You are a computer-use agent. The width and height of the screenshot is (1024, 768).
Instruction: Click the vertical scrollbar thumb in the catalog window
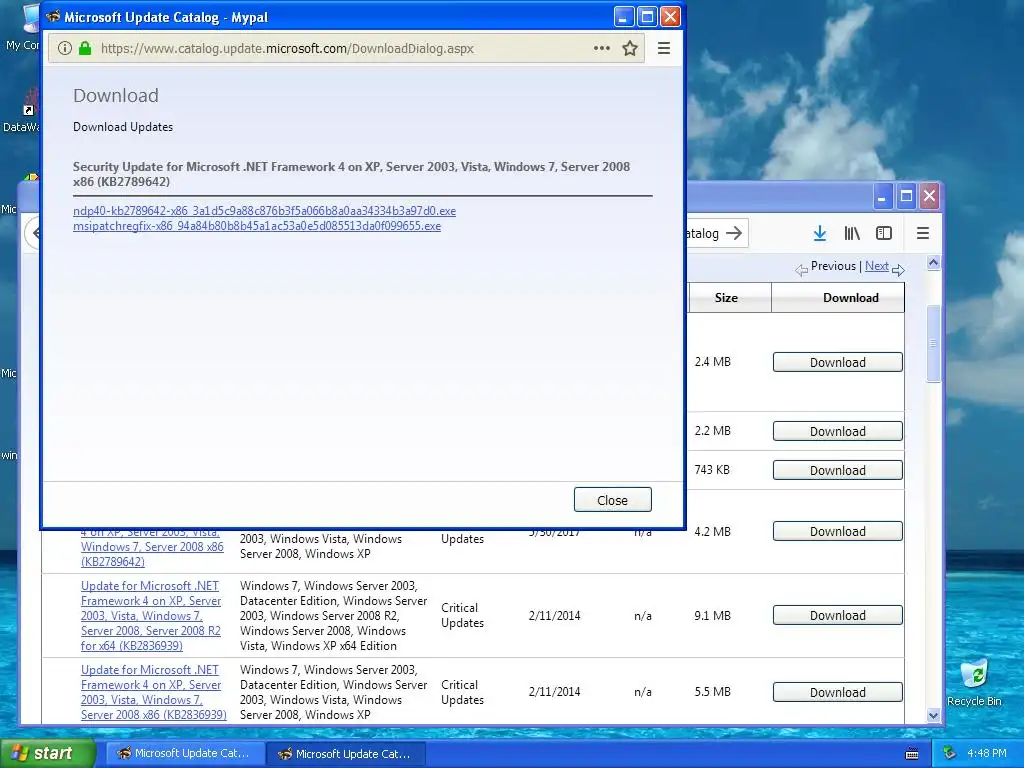(933, 344)
